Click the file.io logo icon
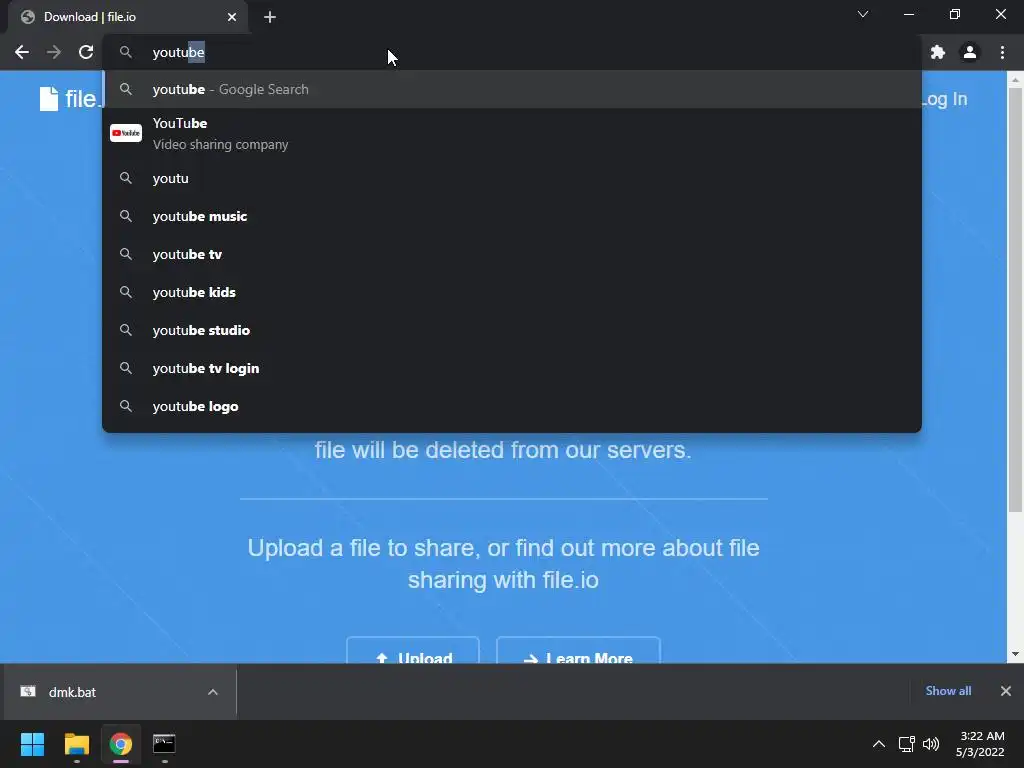The height and width of the screenshot is (768, 1024). coord(49,99)
